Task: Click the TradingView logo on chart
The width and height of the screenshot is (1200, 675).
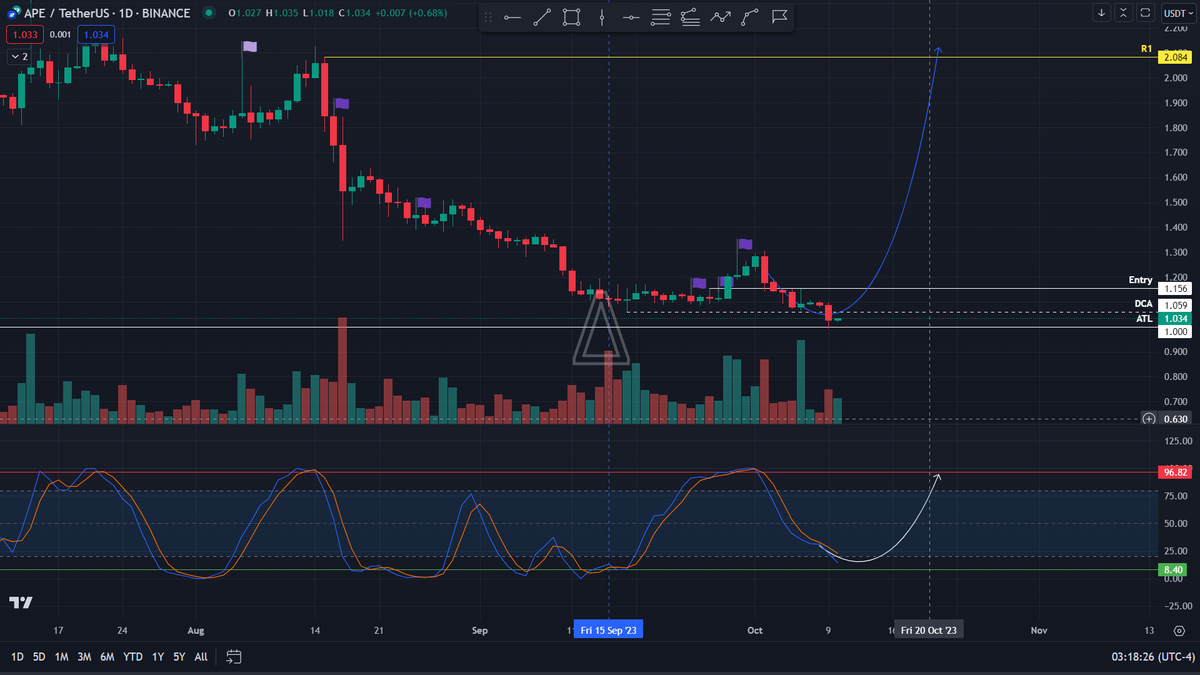Action: coord(21,602)
